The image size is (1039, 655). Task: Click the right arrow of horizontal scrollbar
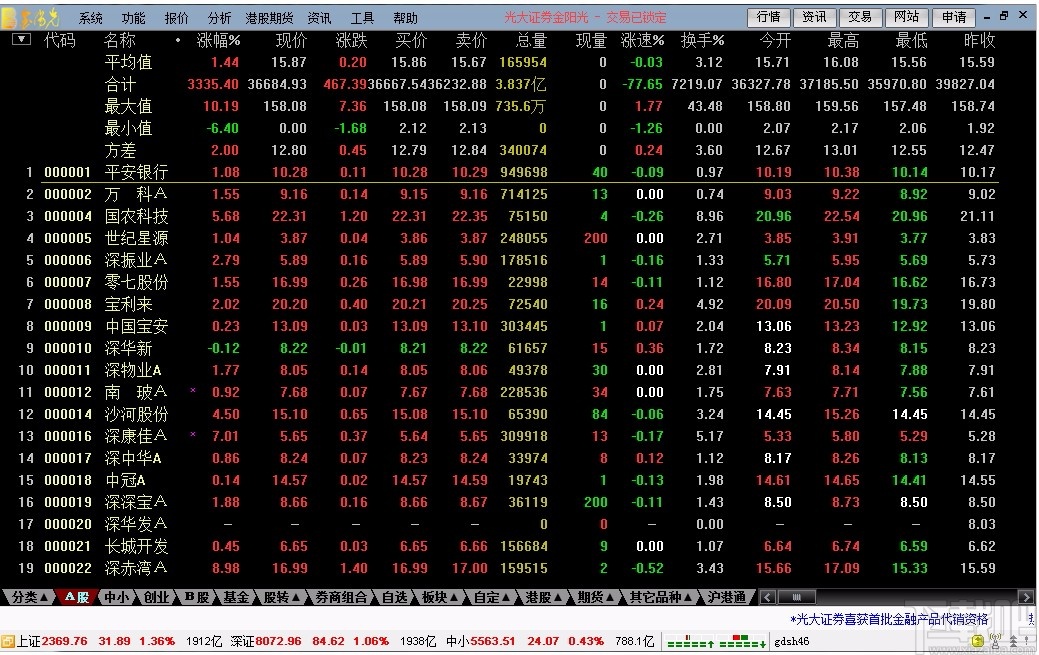[x=1026, y=597]
